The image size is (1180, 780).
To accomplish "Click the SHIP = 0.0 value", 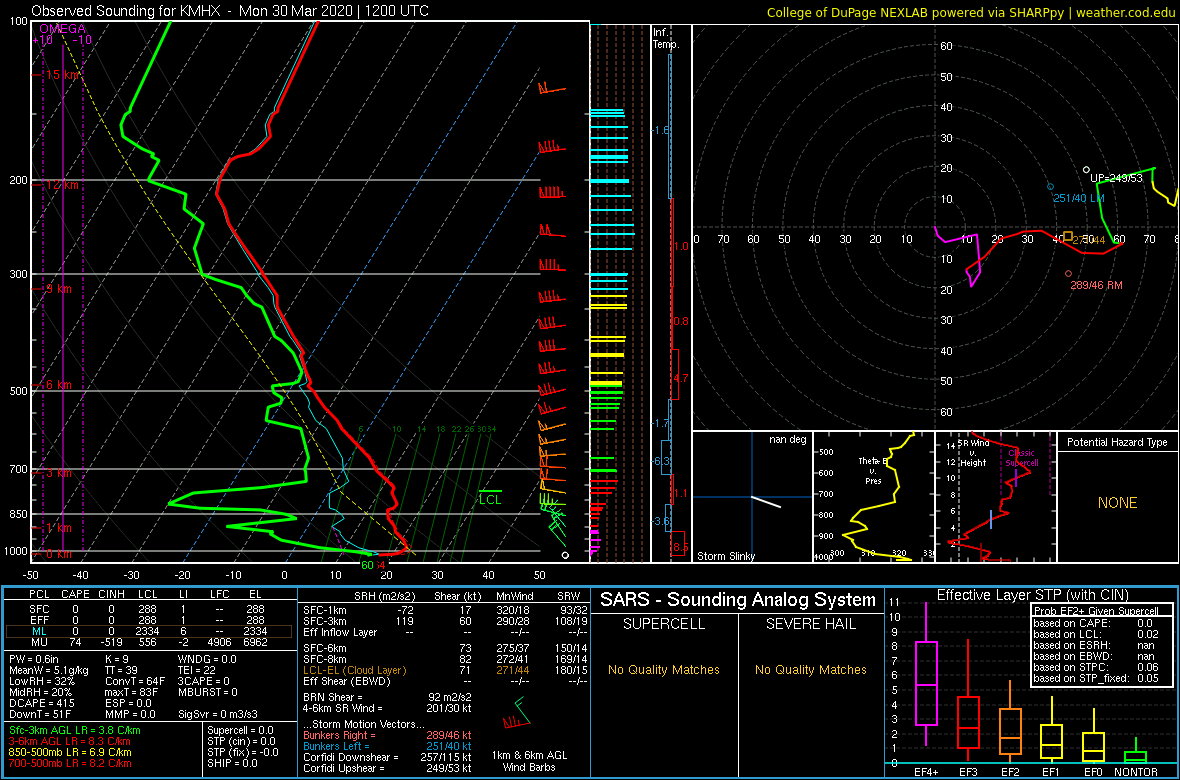I will coord(233,762).
